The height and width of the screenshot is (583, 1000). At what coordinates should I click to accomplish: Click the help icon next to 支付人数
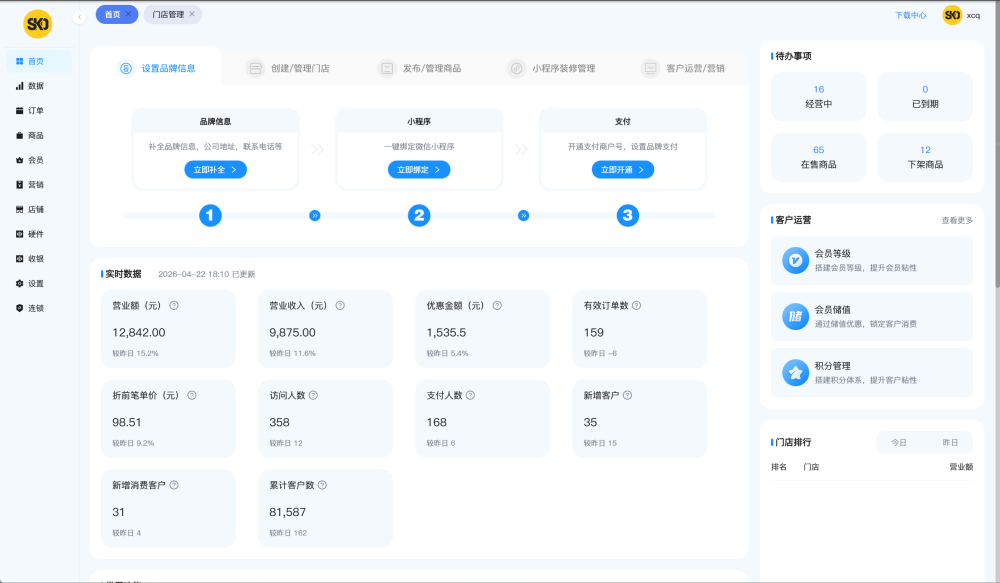point(471,395)
